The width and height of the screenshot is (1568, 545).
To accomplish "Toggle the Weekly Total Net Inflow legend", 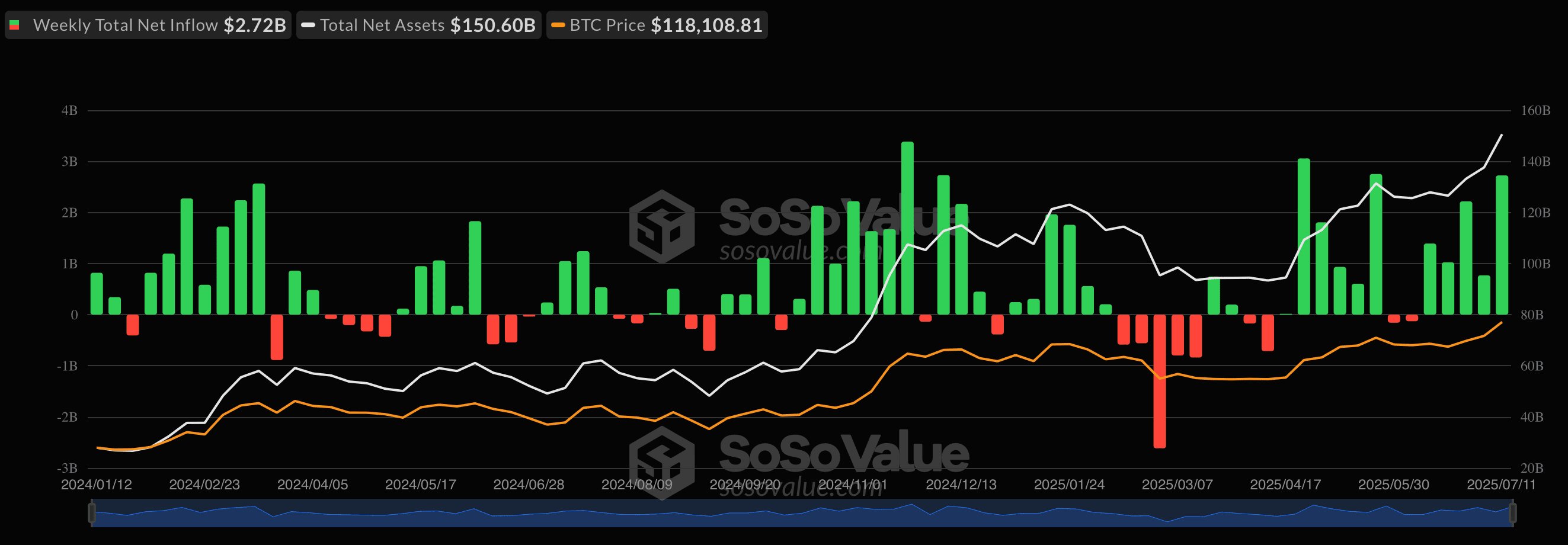I will (x=148, y=25).
